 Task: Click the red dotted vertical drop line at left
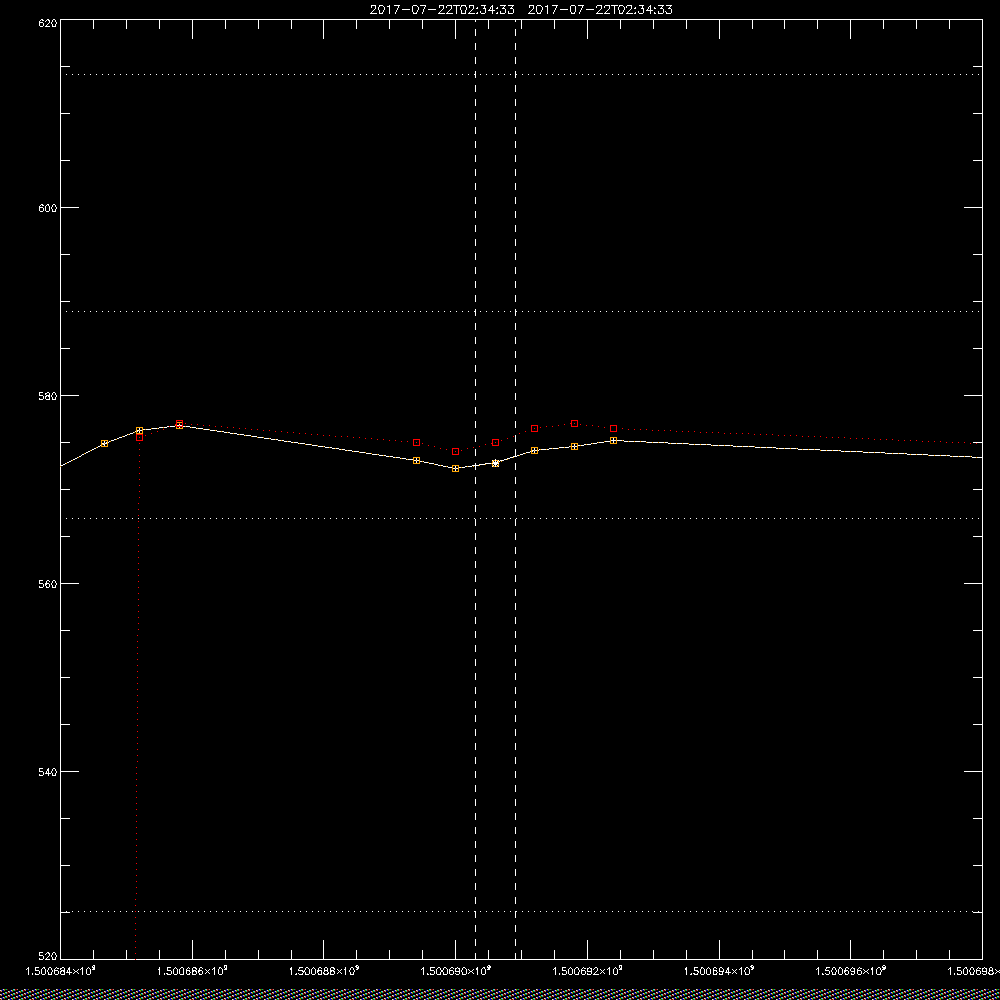[137, 698]
